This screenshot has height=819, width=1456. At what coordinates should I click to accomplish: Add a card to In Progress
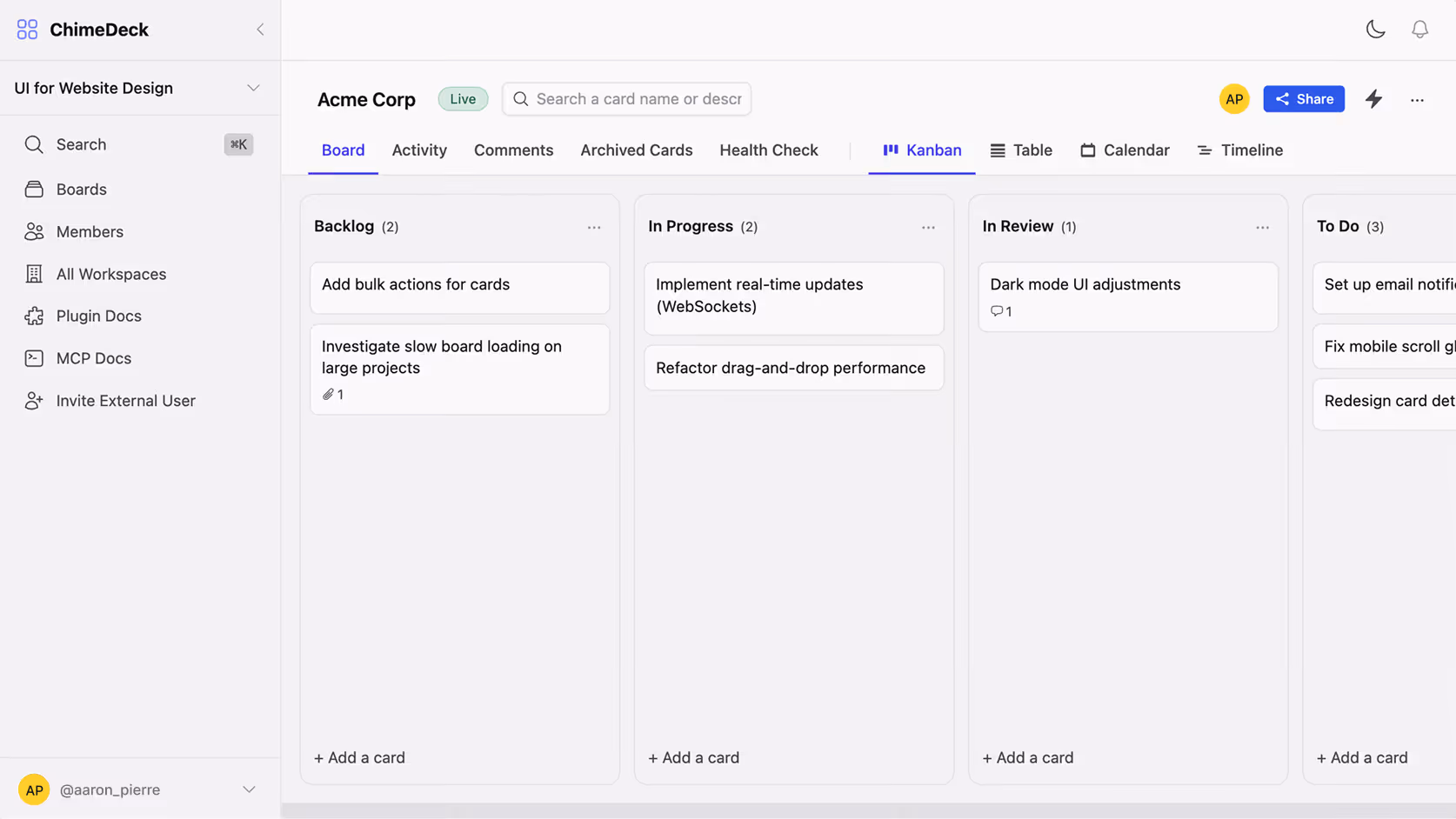click(x=693, y=757)
